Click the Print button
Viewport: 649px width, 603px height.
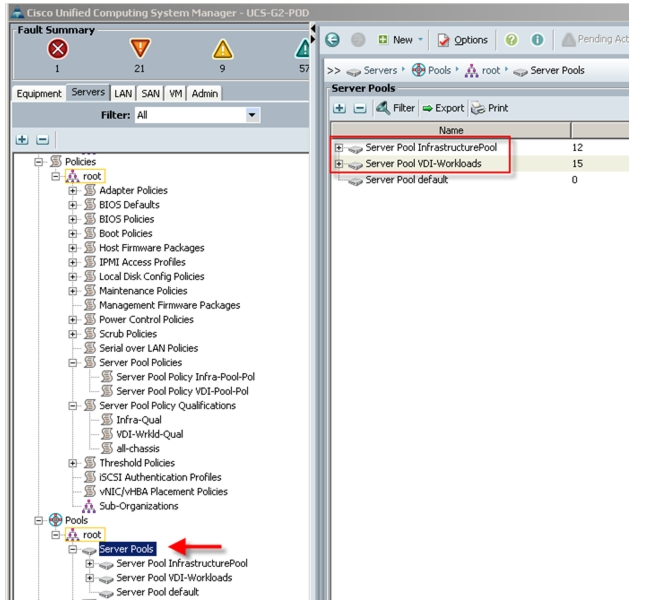490,108
